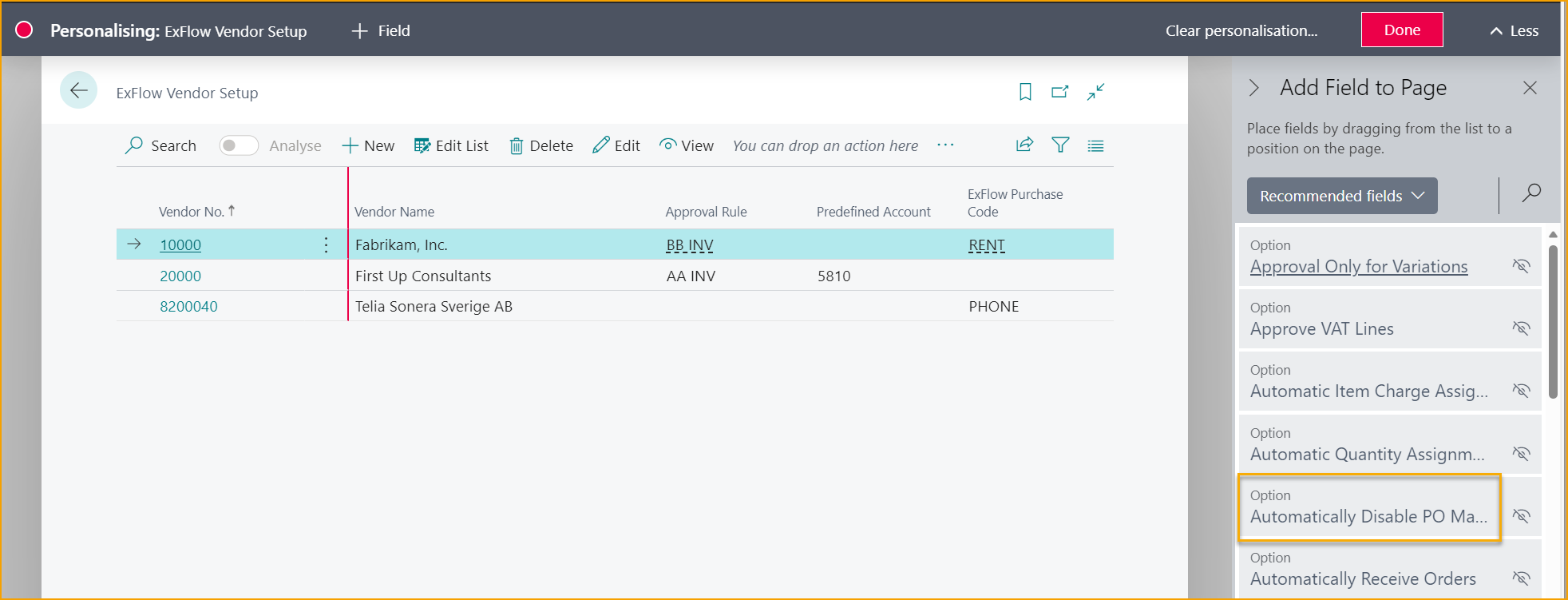Viewport: 1568px width, 600px height.
Task: Toggle the Analyse switch
Action: click(x=239, y=145)
